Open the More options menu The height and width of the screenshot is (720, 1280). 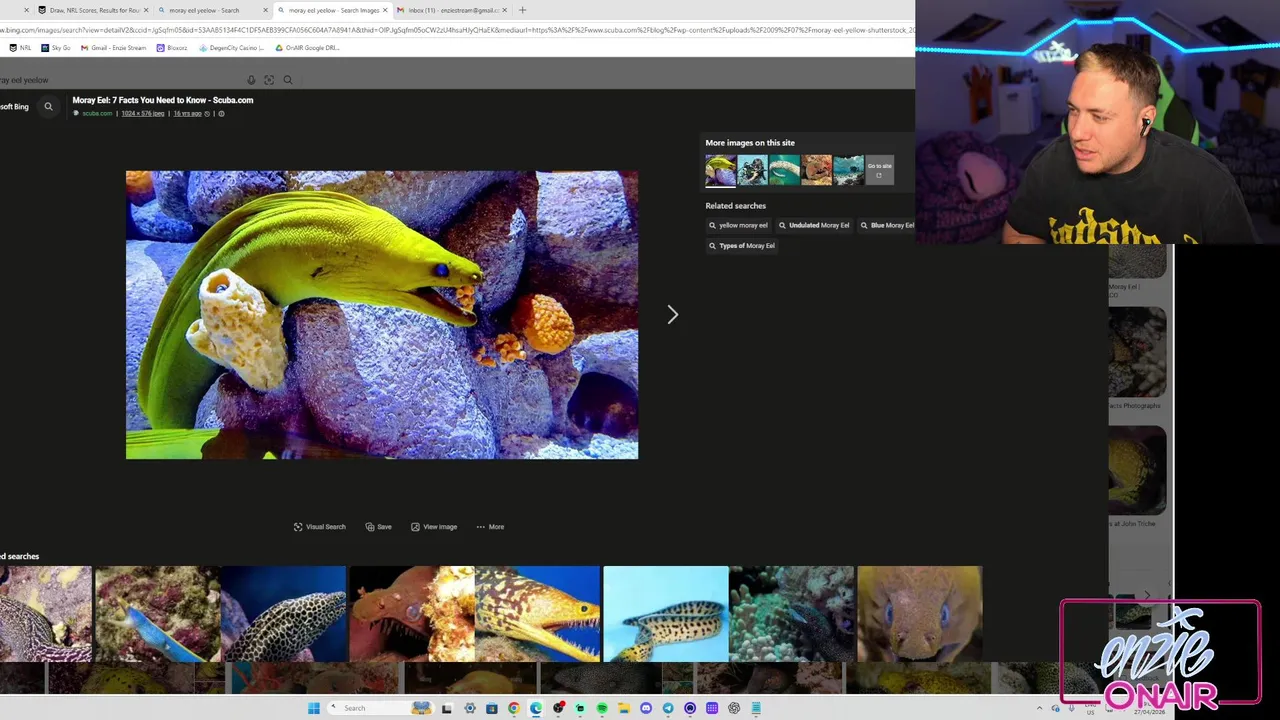pyautogui.click(x=490, y=527)
